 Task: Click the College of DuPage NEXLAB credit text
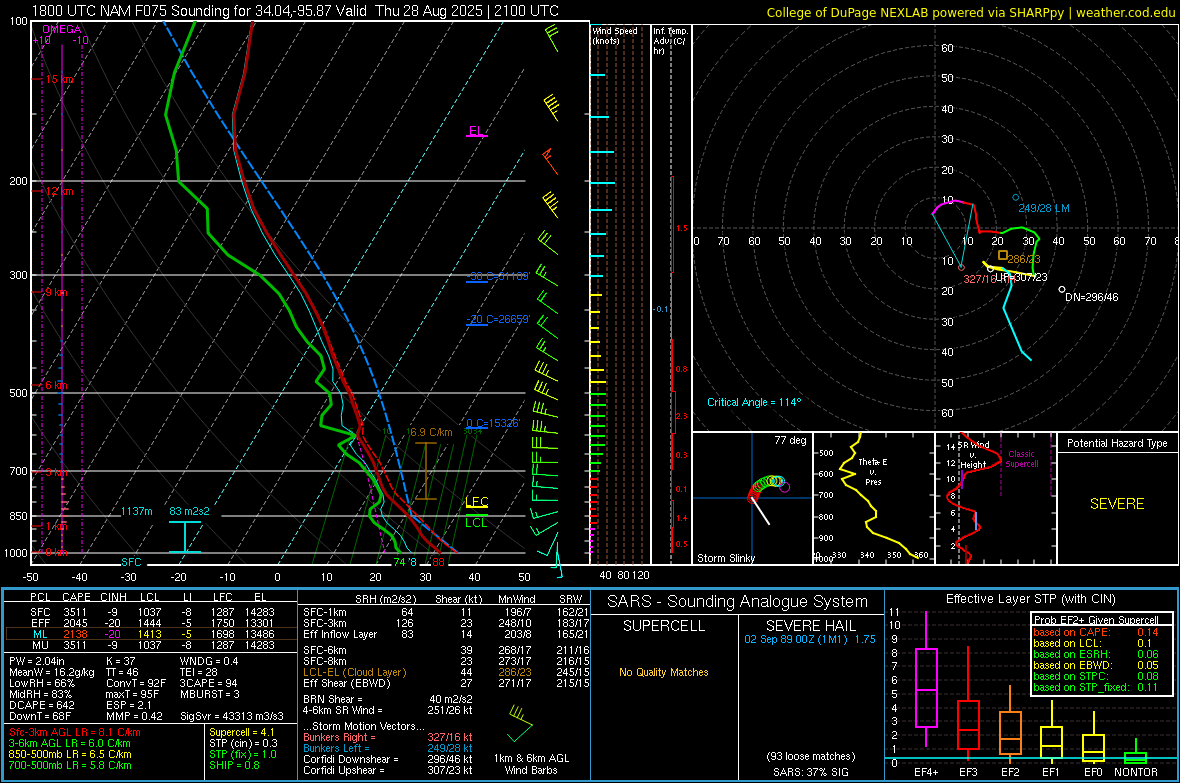pos(971,13)
